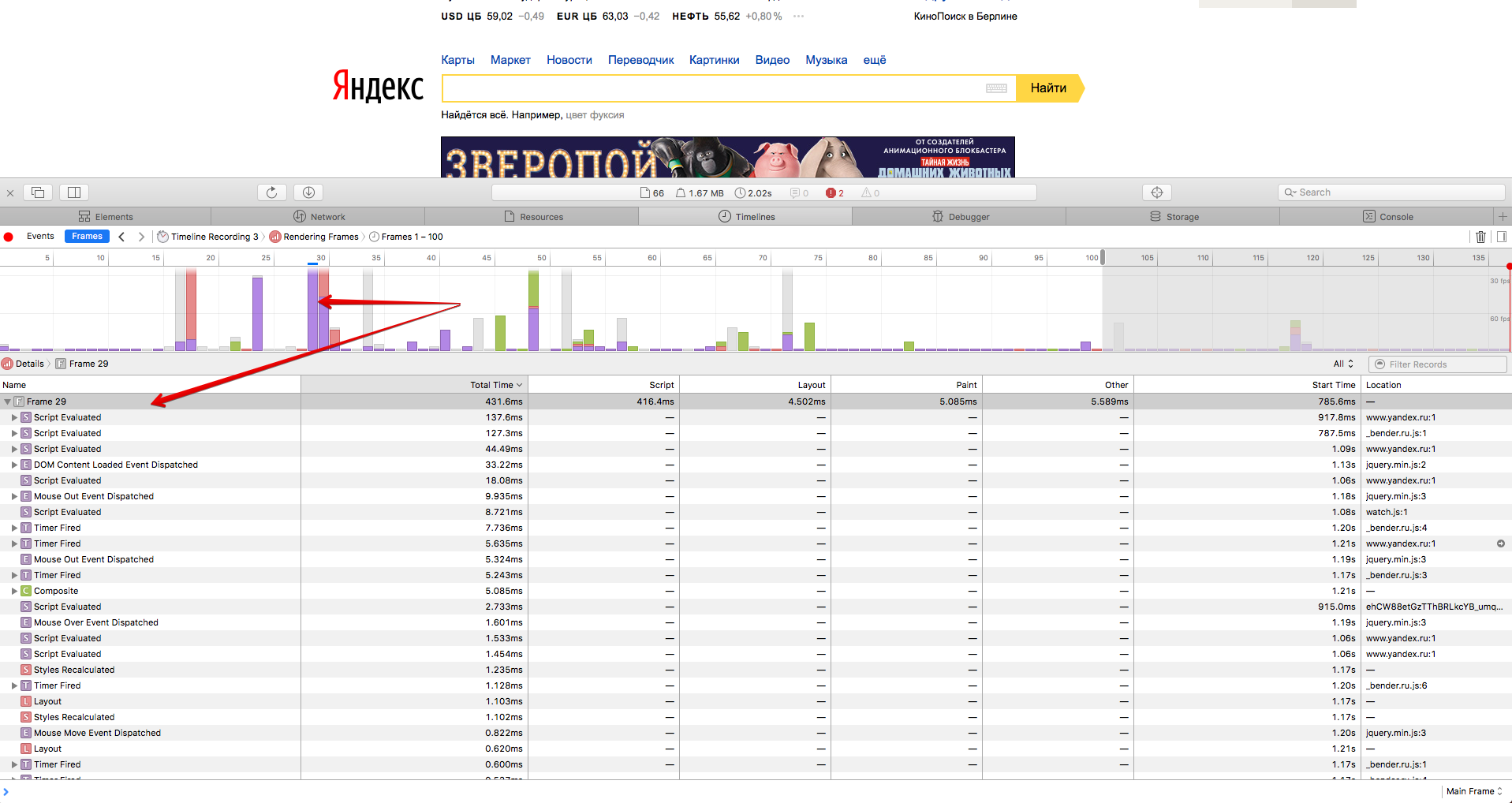
Task: Switch to the Resources tab
Action: [x=532, y=216]
